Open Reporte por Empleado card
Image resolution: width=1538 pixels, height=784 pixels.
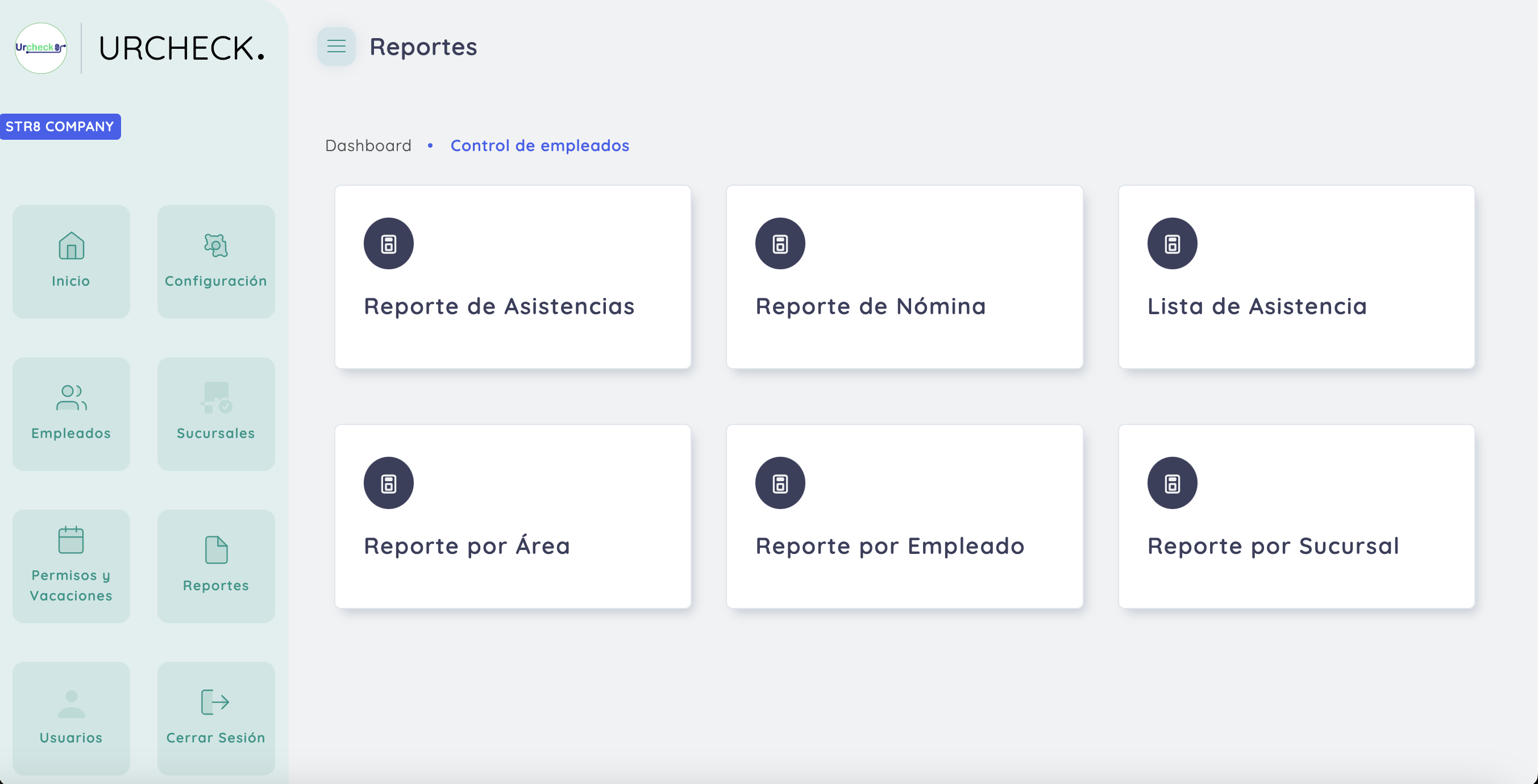pos(904,516)
